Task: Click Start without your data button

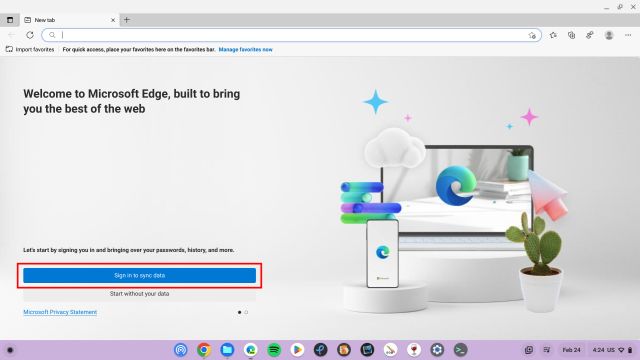Action: [140, 293]
